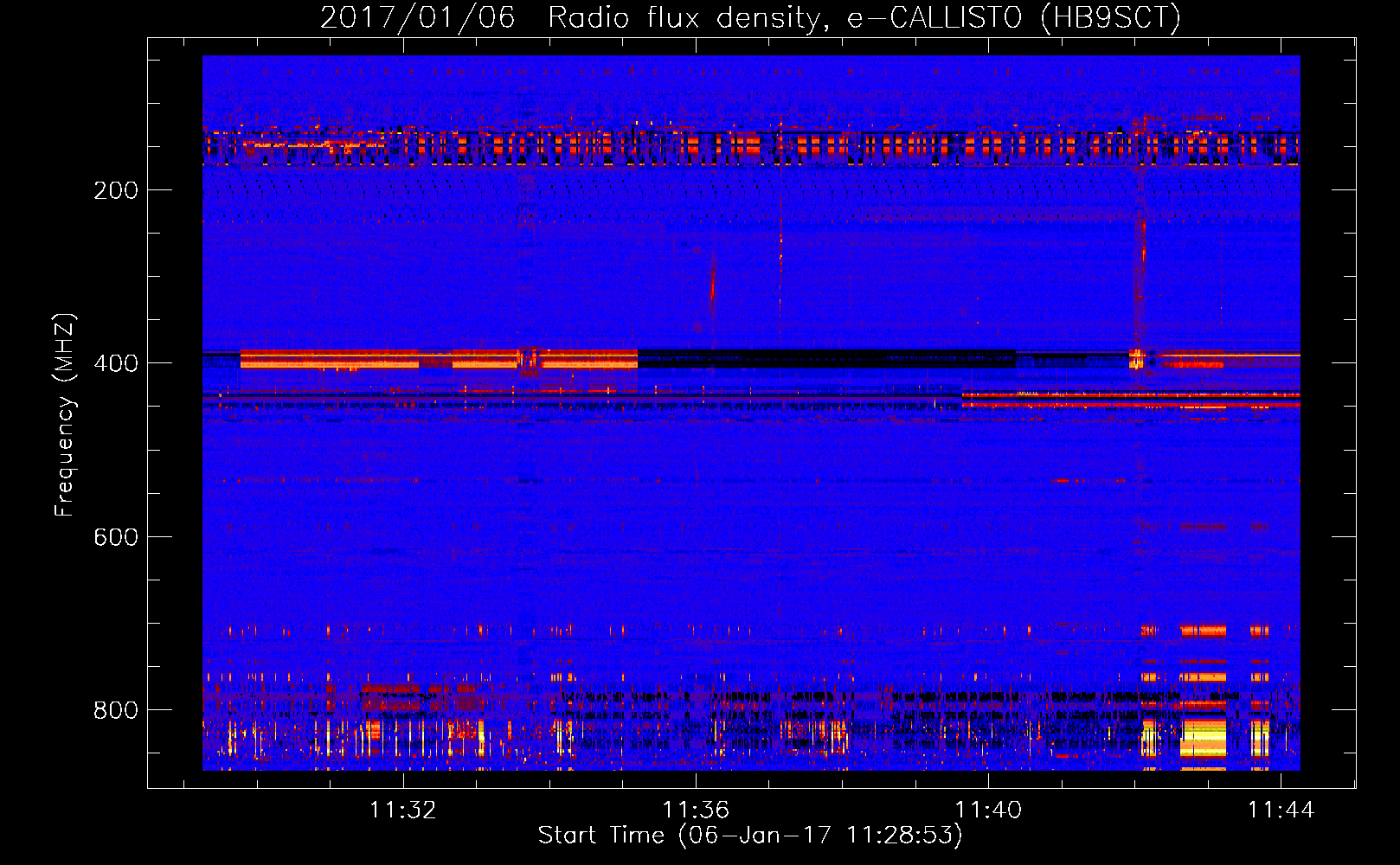Click the 400 frequency tick label

click(x=116, y=363)
